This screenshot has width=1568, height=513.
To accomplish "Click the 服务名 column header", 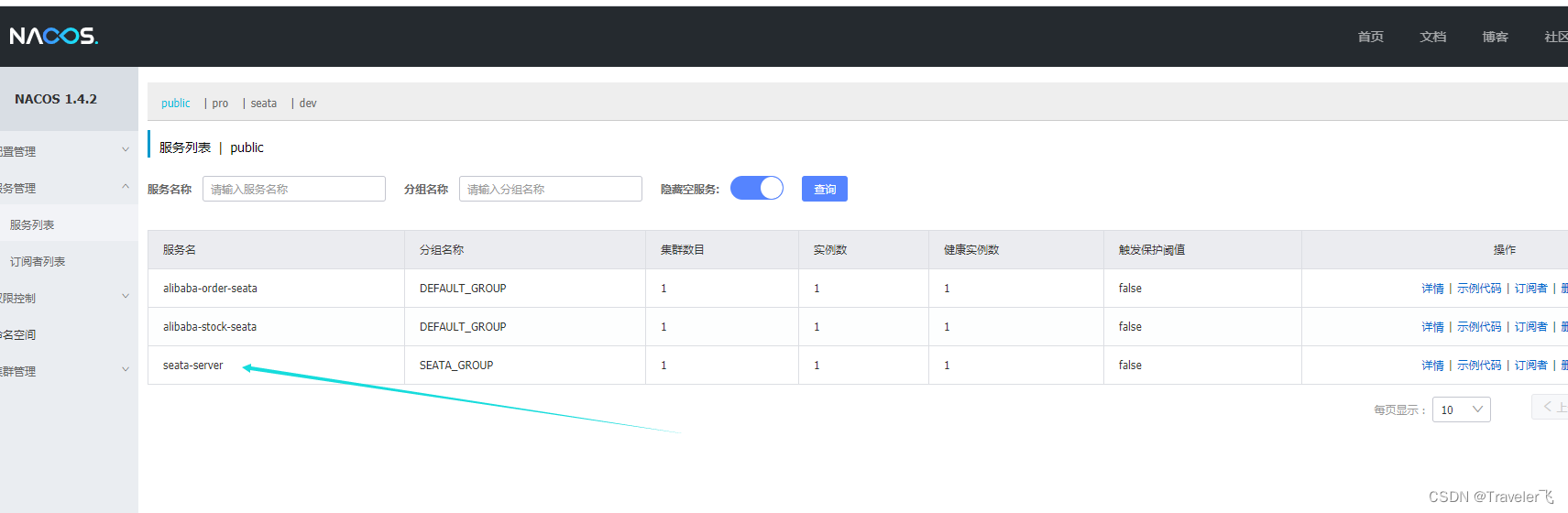I will point(180,249).
